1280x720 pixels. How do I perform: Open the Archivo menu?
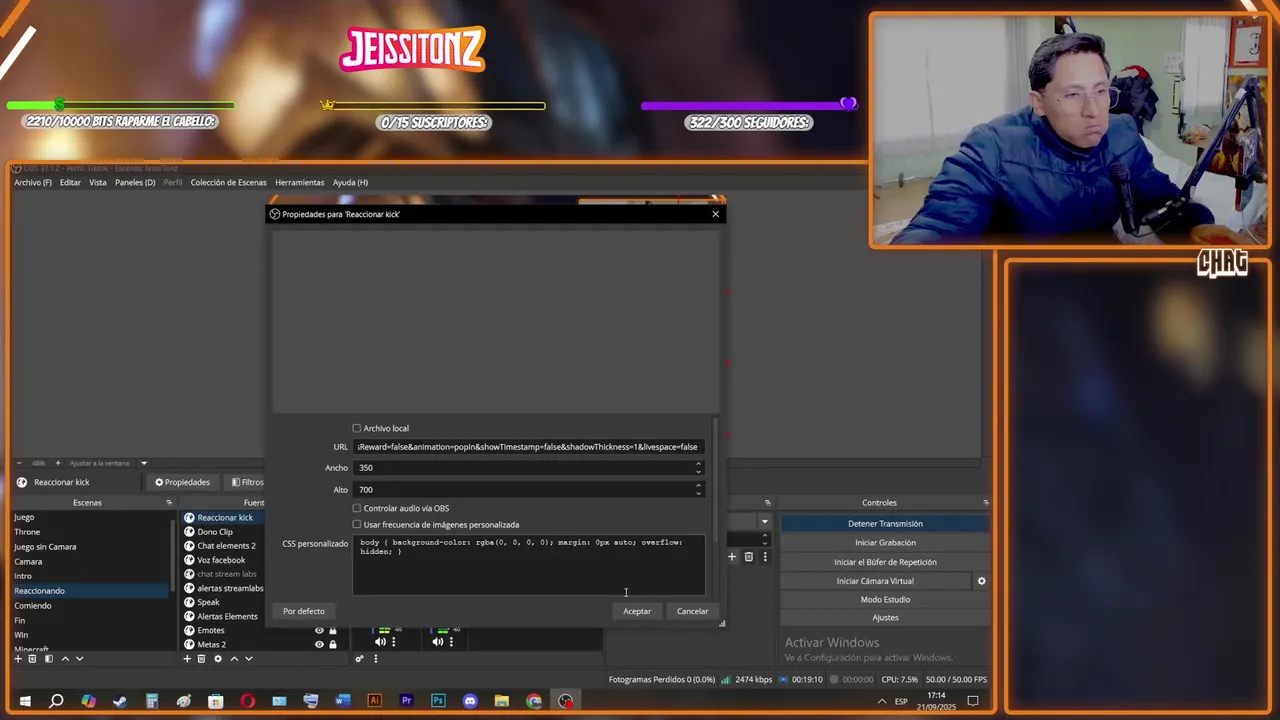click(33, 182)
